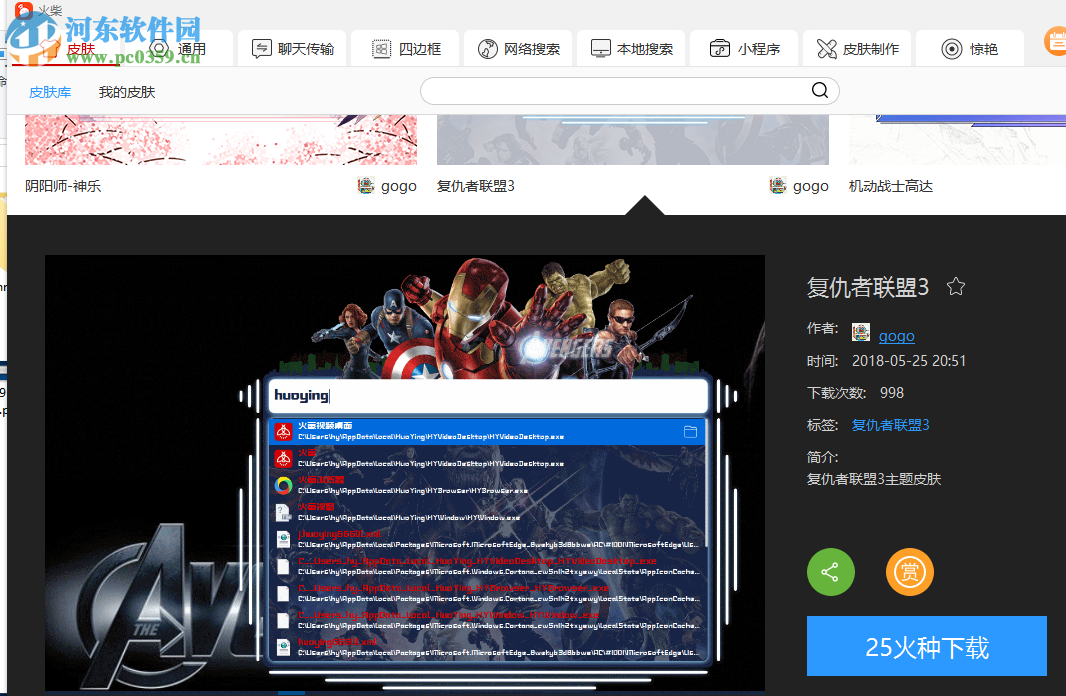Open the 惊艳 tab
The height and width of the screenshot is (696, 1066).
tap(970, 49)
